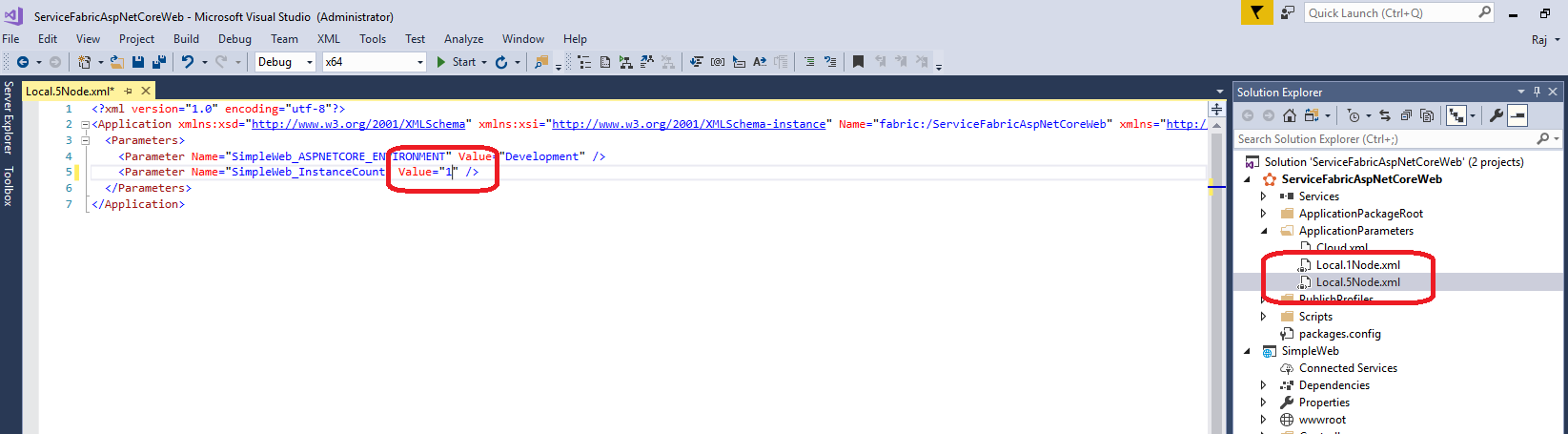Toggle Preview Selected Items in Solution Explorer
The image size is (1568, 434).
1517,115
